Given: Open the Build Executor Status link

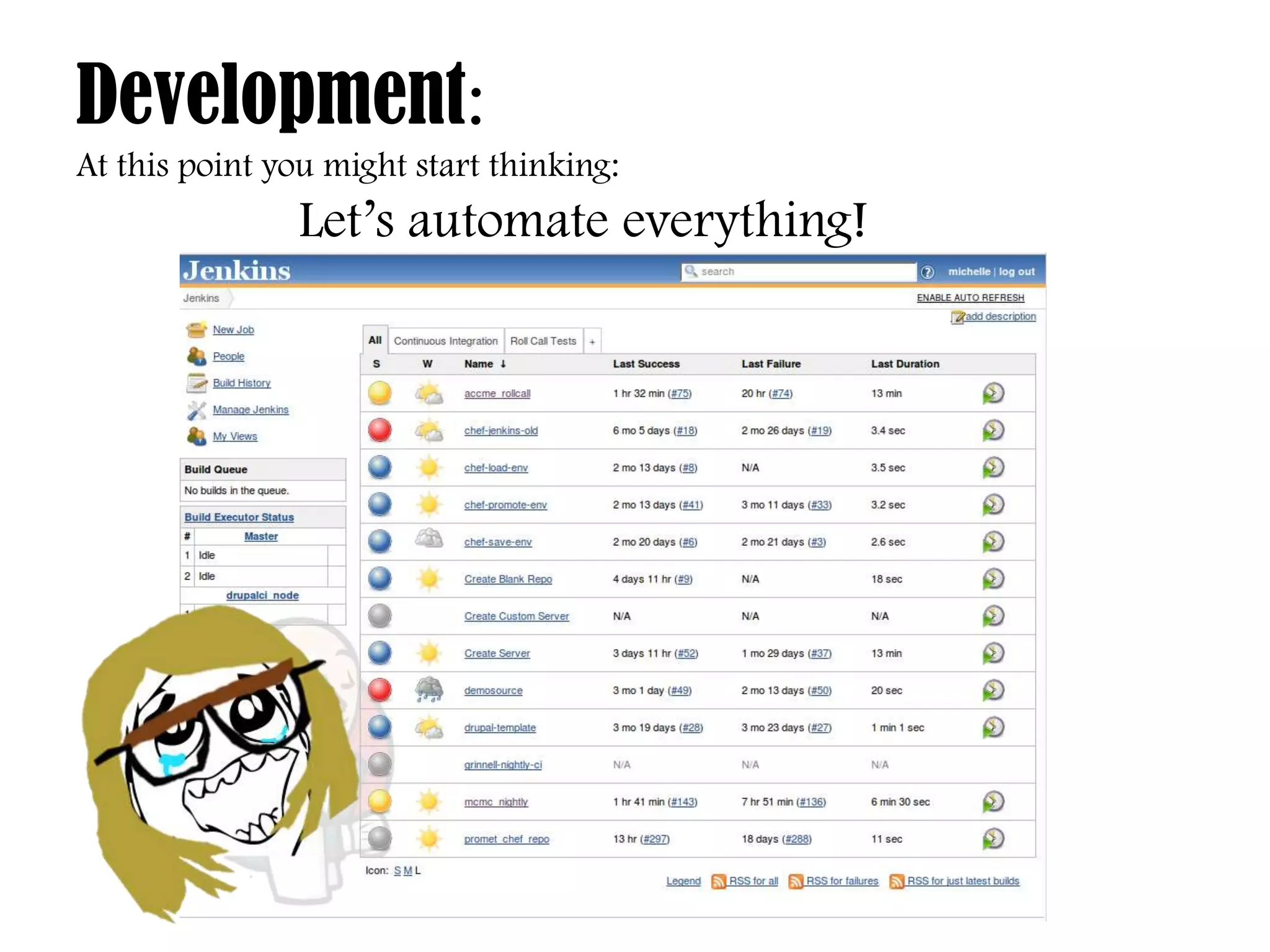Looking at the screenshot, I should pos(239,517).
